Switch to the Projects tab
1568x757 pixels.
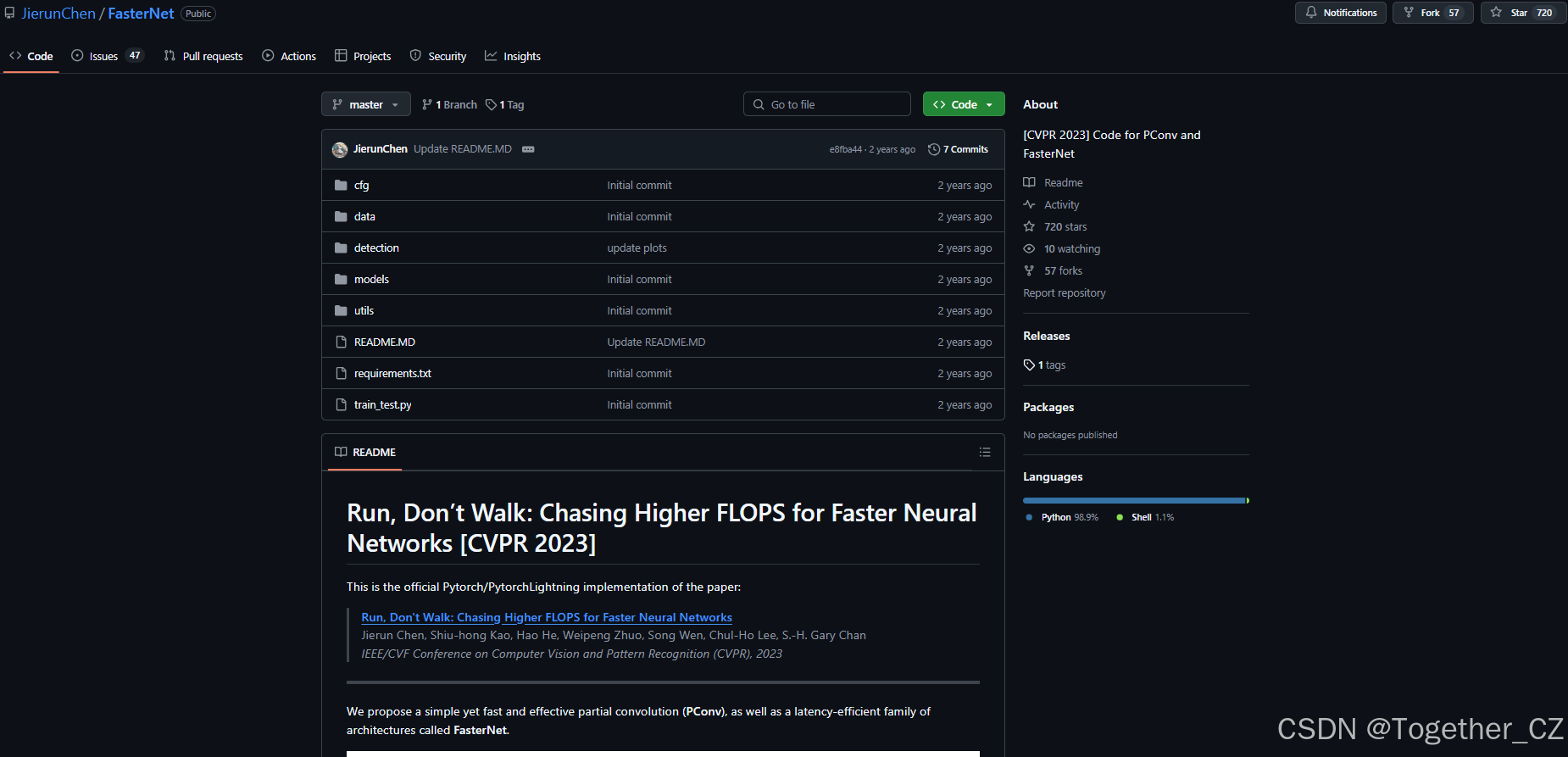(x=363, y=56)
